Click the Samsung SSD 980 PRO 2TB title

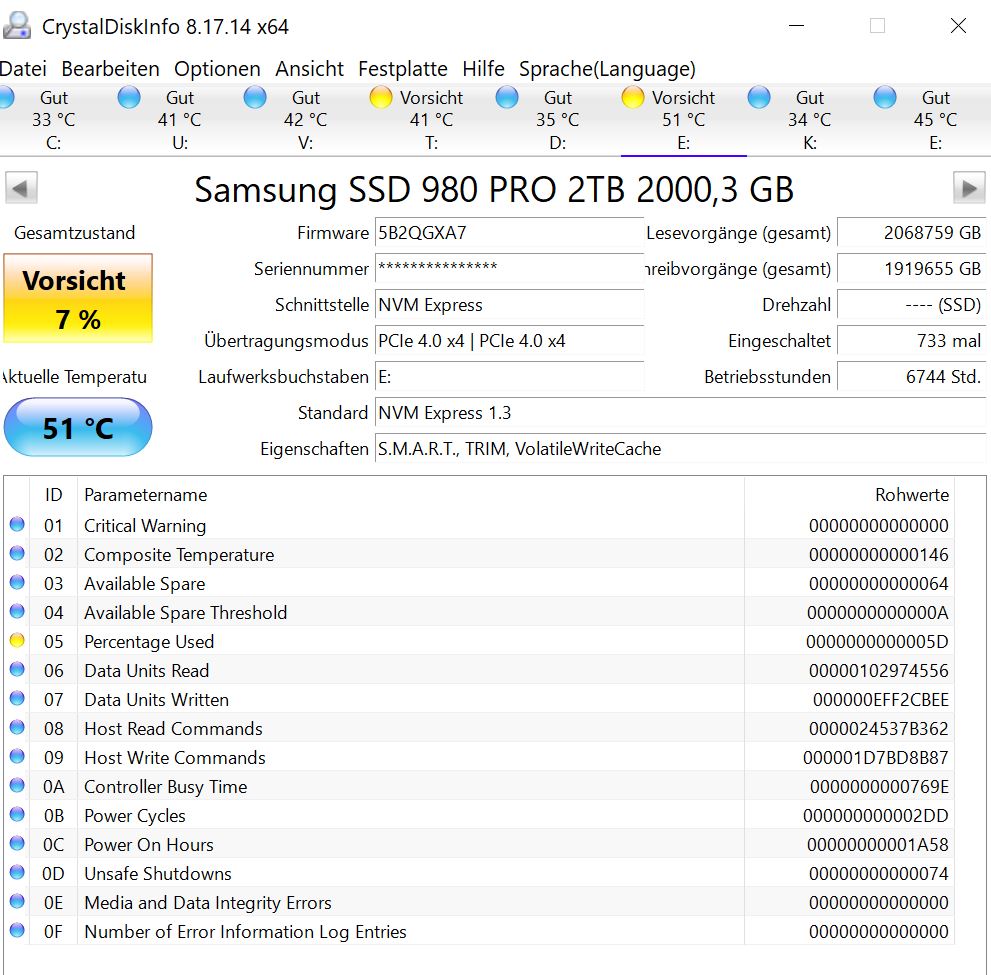494,189
